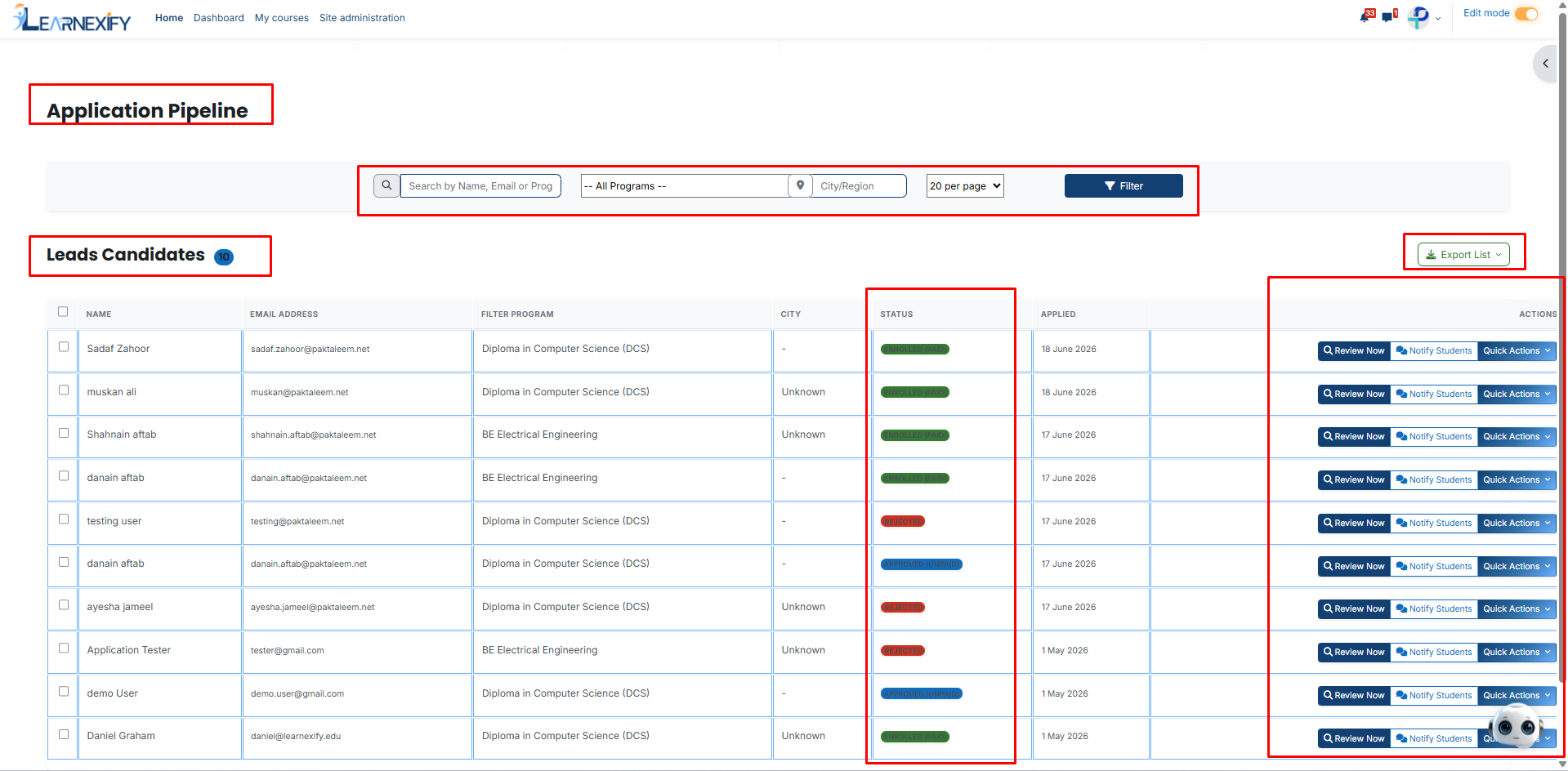The image size is (1568, 771).
Task: Expand Quick Actions for Sadaf Zahoor
Action: click(1517, 351)
